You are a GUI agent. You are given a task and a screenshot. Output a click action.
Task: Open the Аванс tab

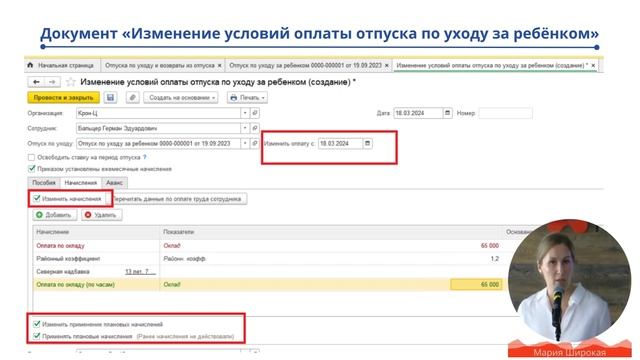point(114,182)
